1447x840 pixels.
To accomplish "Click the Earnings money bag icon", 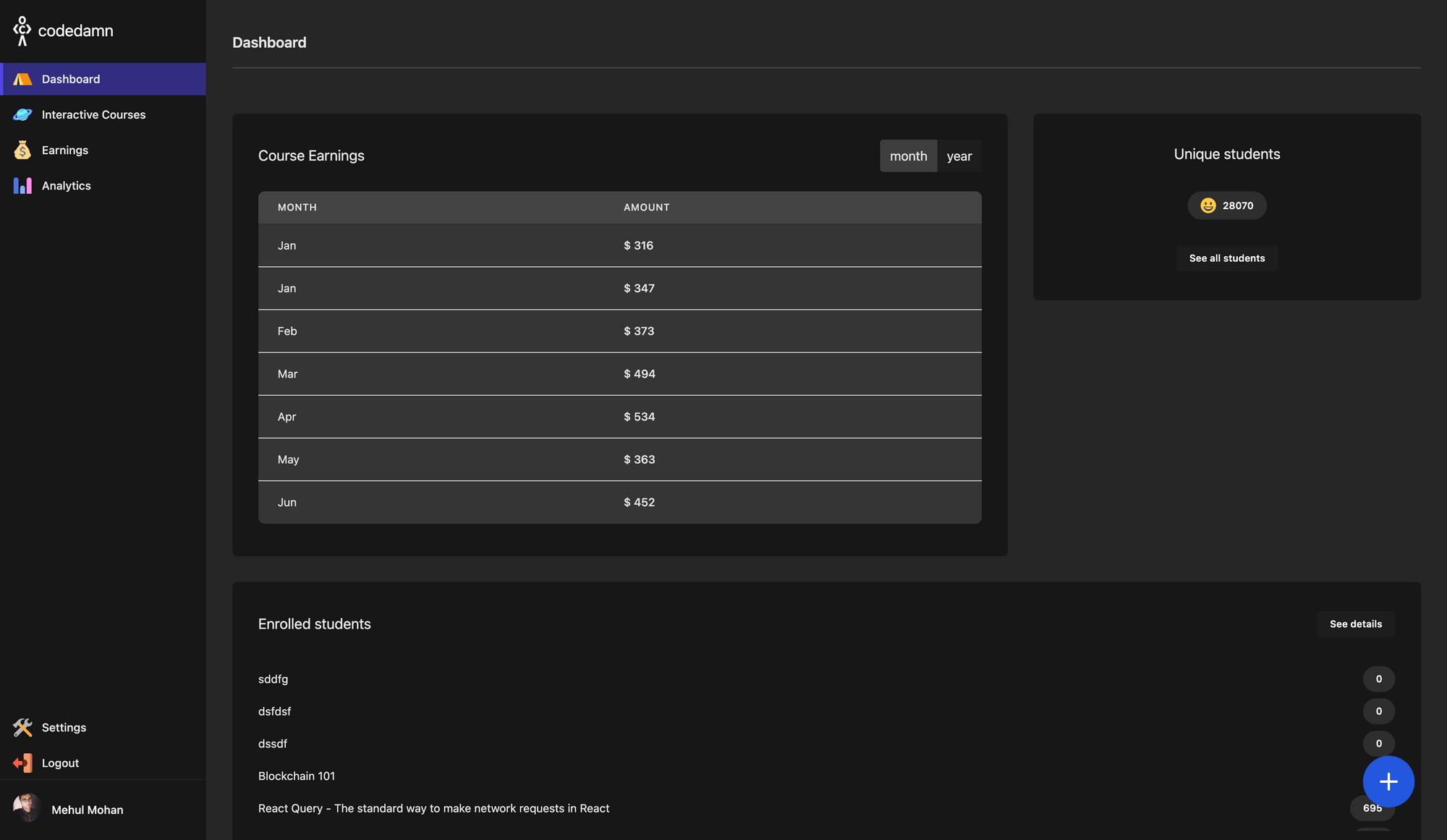I will (22, 150).
